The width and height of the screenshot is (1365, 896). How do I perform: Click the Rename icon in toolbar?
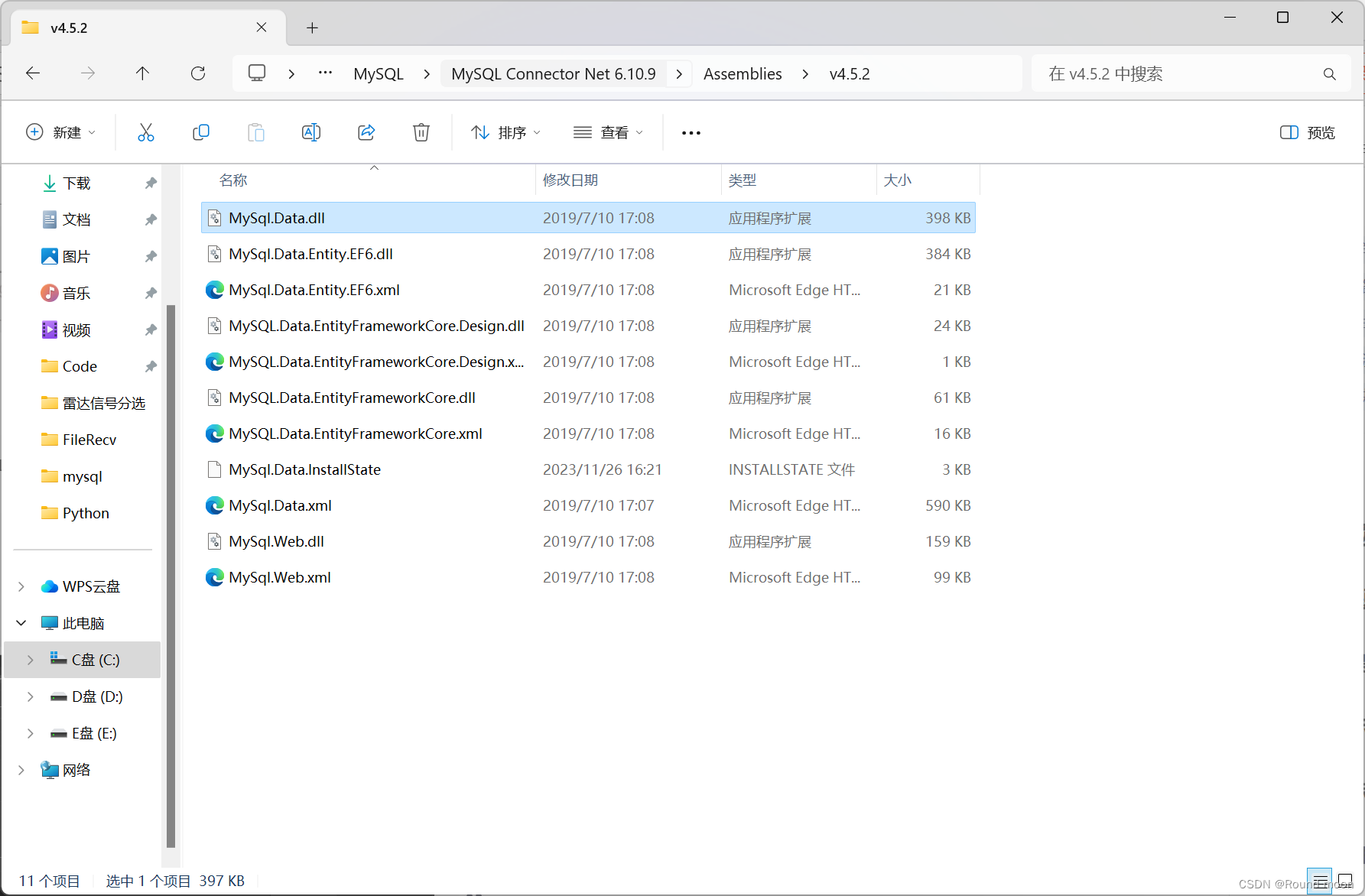coord(311,132)
